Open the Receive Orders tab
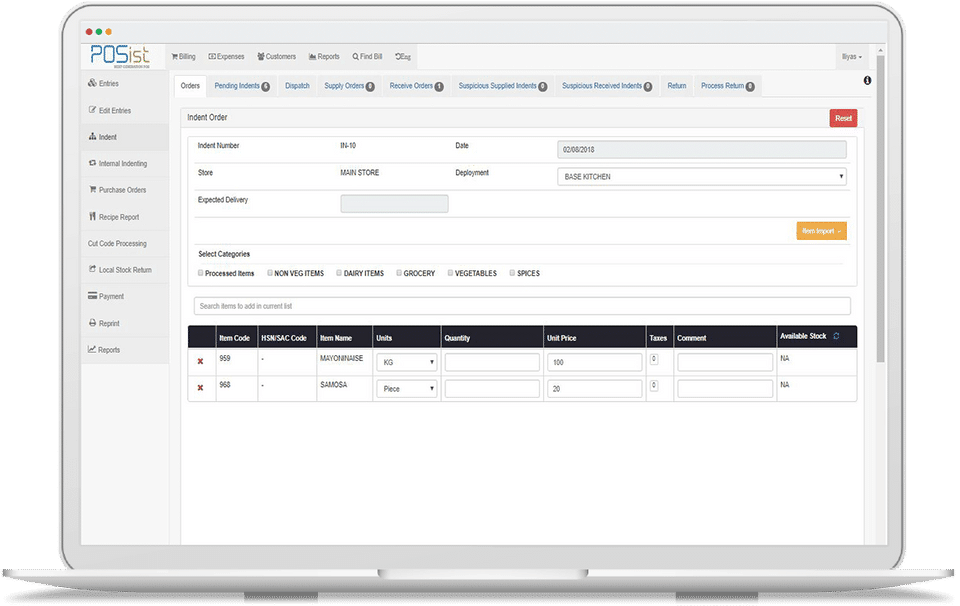960x606 pixels. pos(416,86)
